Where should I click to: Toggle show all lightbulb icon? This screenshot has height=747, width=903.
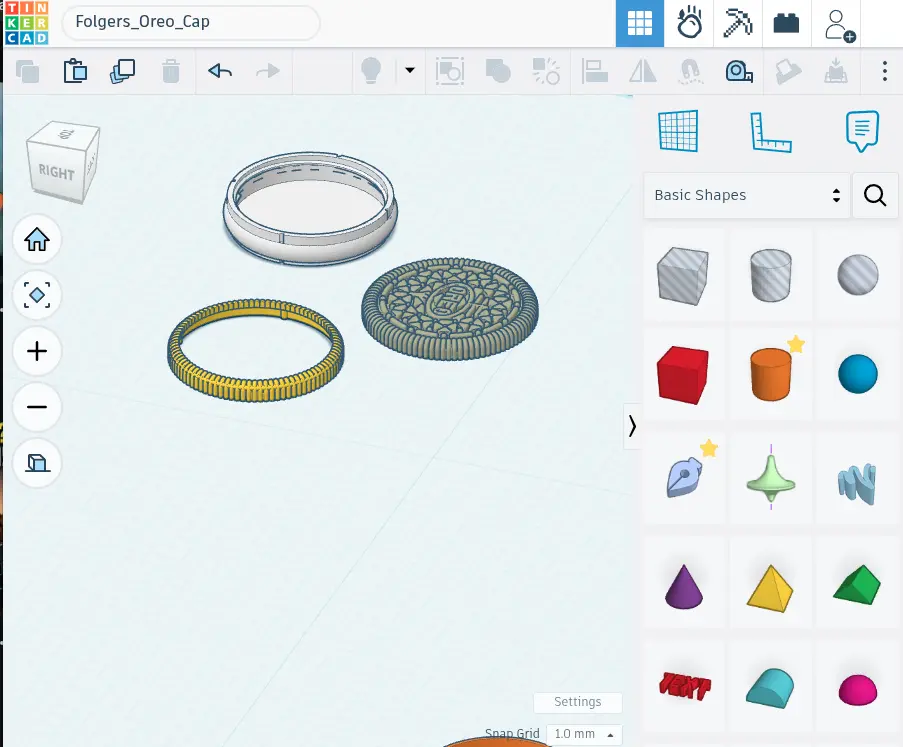(371, 71)
